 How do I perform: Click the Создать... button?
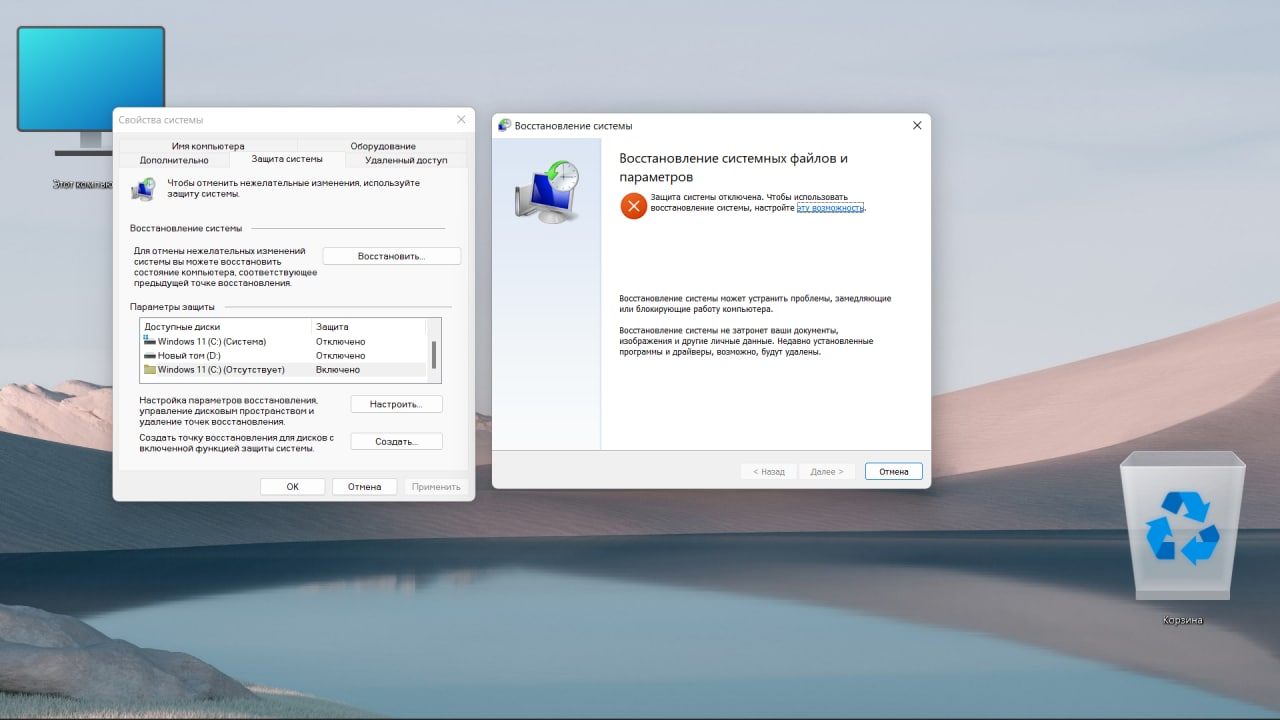[396, 441]
